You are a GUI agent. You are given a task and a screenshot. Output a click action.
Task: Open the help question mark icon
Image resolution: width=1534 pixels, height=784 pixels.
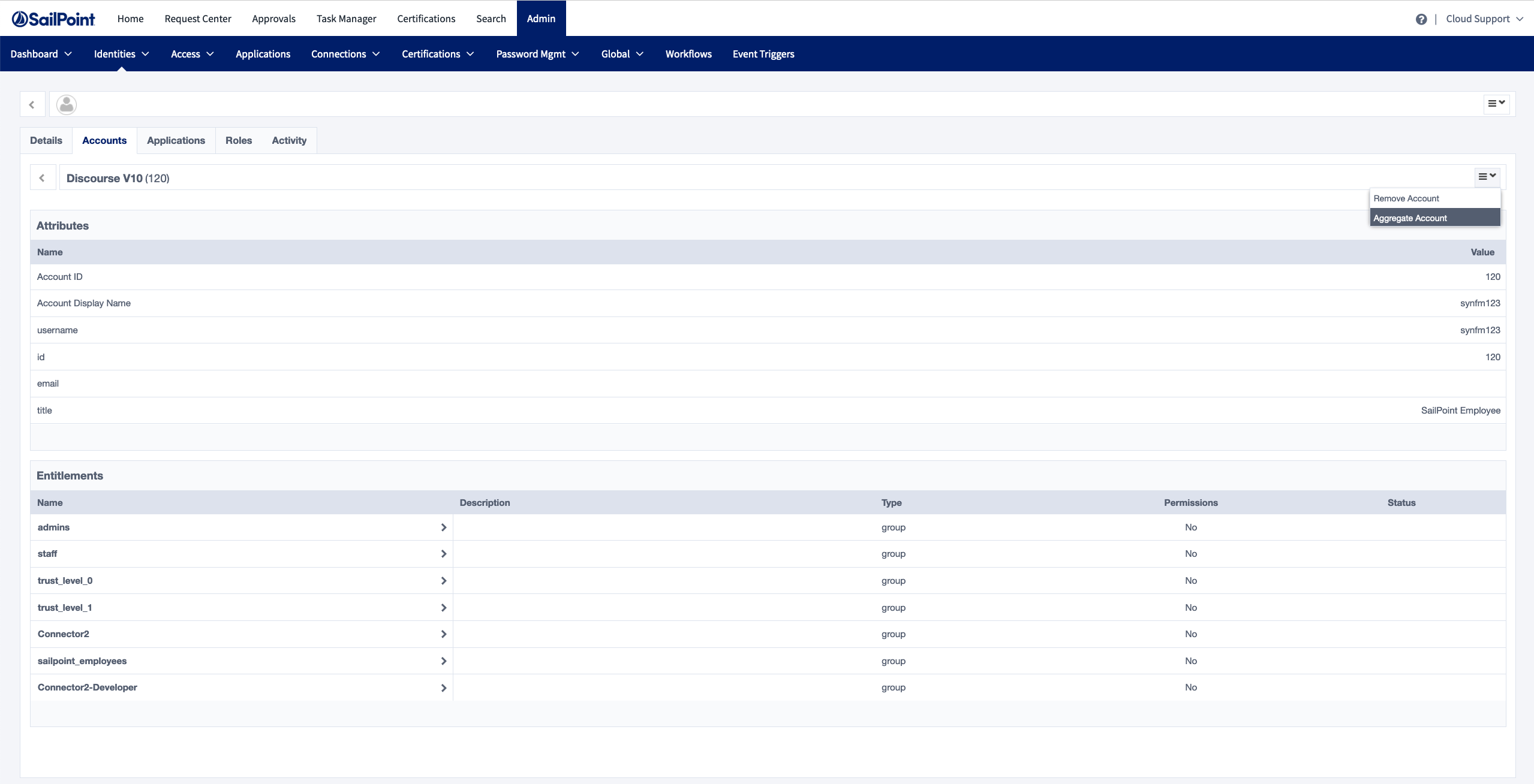click(x=1421, y=19)
